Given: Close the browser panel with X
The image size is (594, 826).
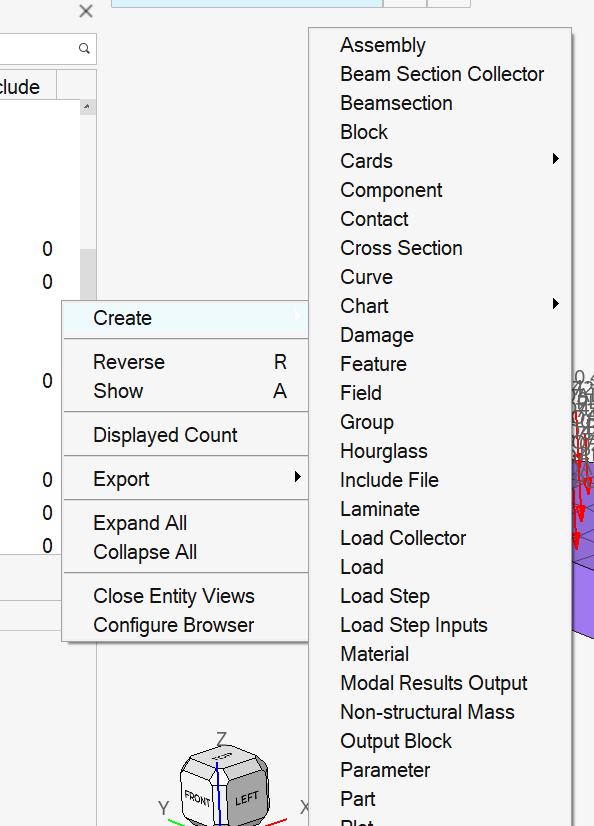Looking at the screenshot, I should click(x=86, y=11).
